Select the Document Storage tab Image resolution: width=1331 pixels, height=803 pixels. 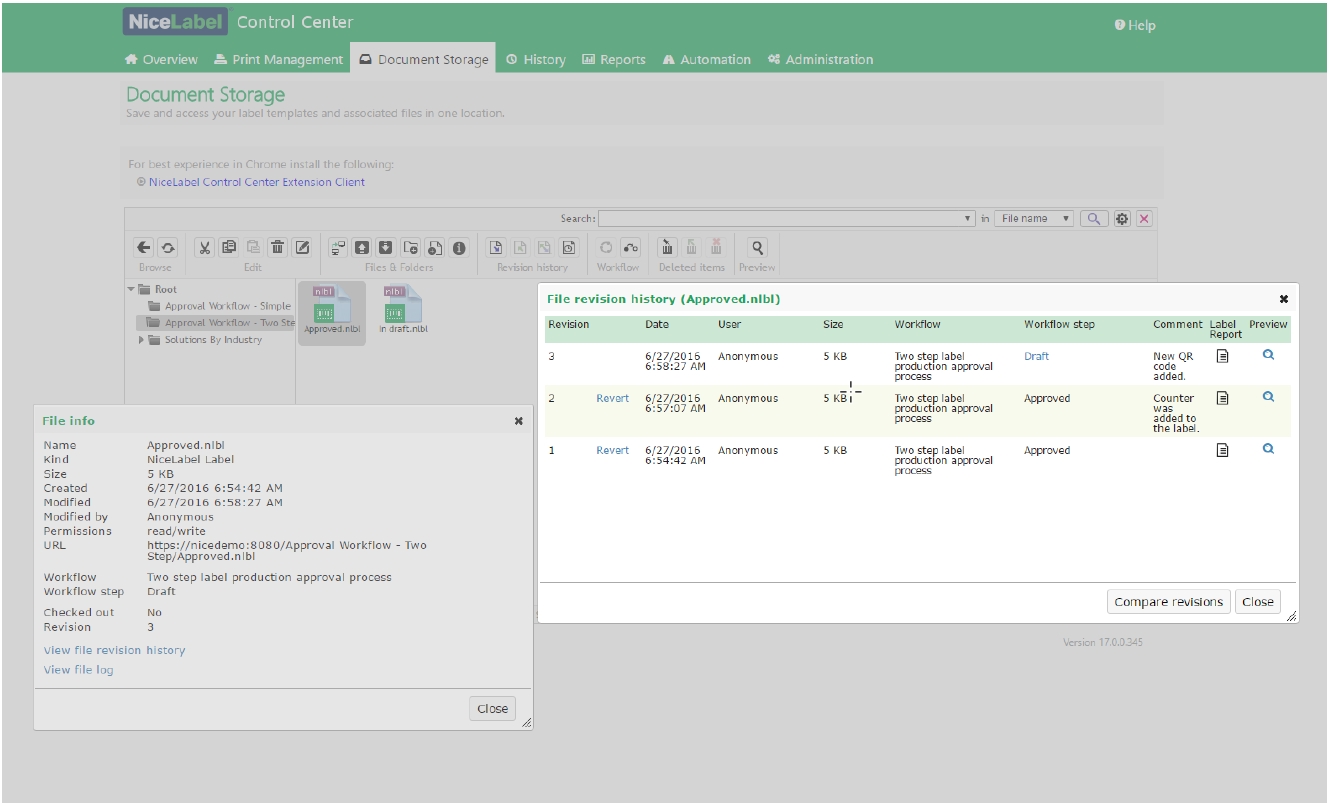point(424,60)
